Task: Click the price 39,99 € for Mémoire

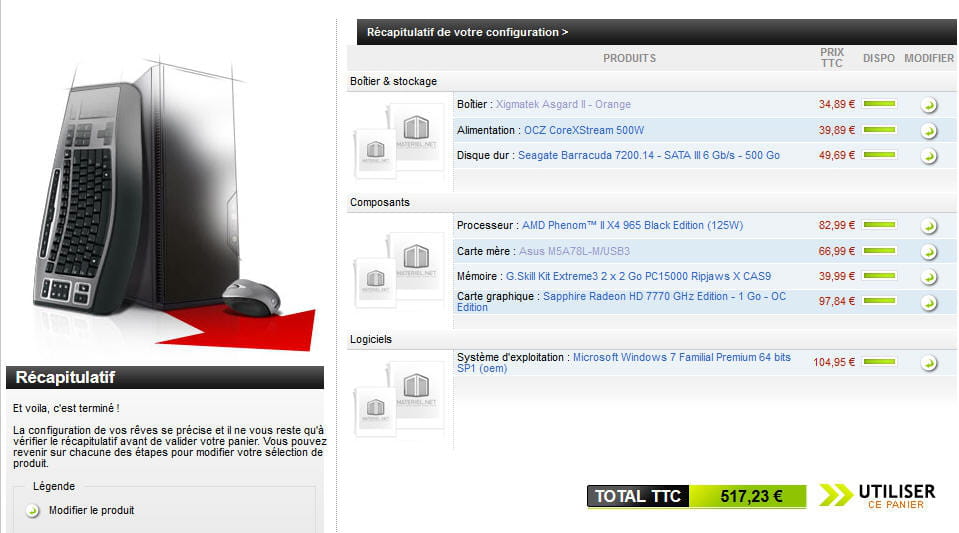Action: tap(837, 276)
